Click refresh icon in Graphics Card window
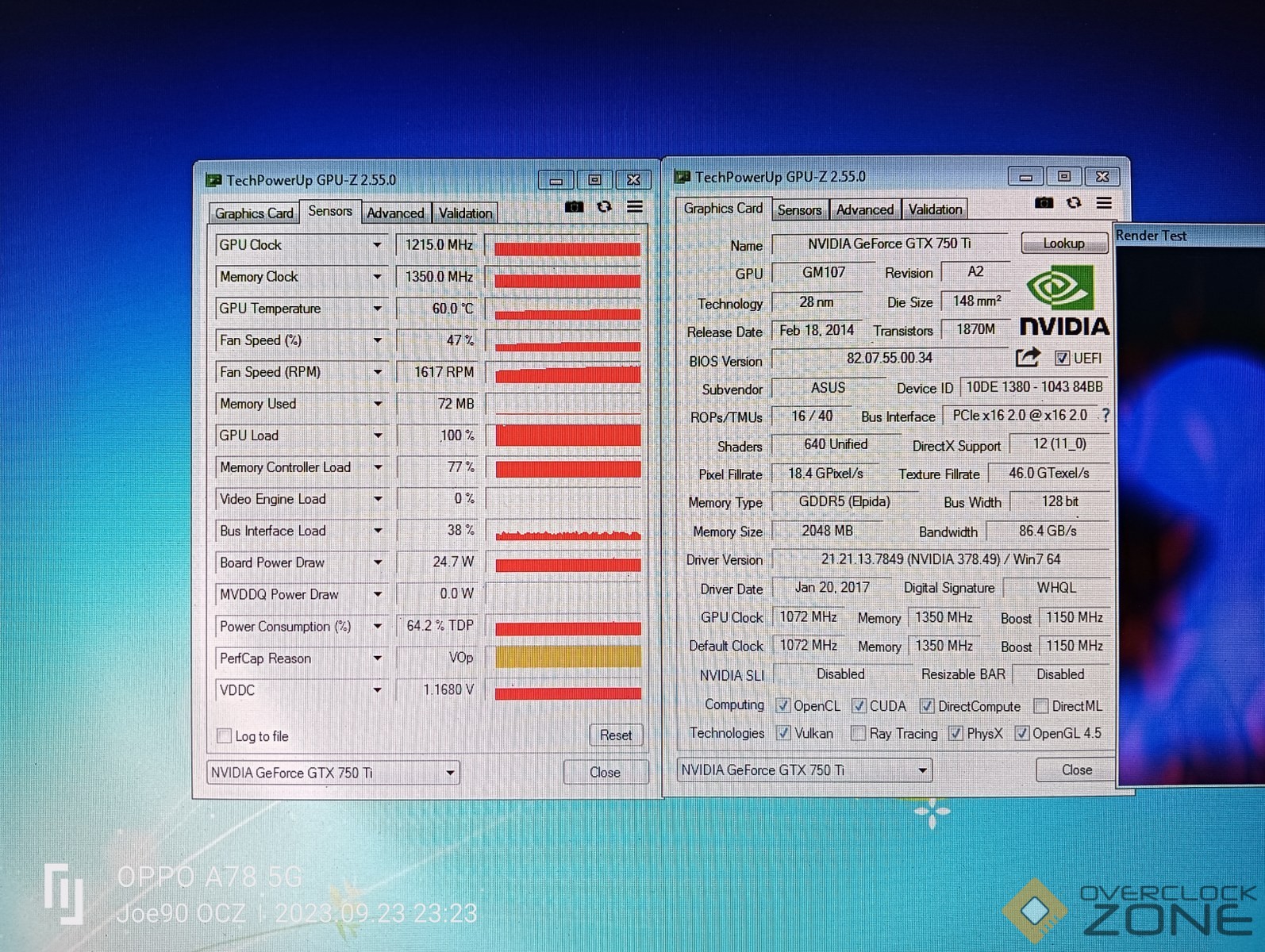 (1075, 203)
